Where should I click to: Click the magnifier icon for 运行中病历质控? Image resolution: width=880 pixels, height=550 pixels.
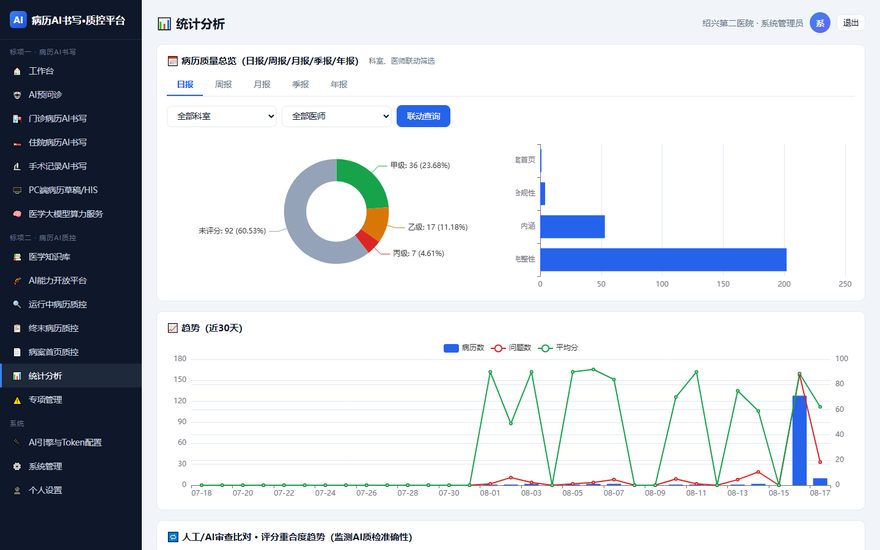[17, 304]
